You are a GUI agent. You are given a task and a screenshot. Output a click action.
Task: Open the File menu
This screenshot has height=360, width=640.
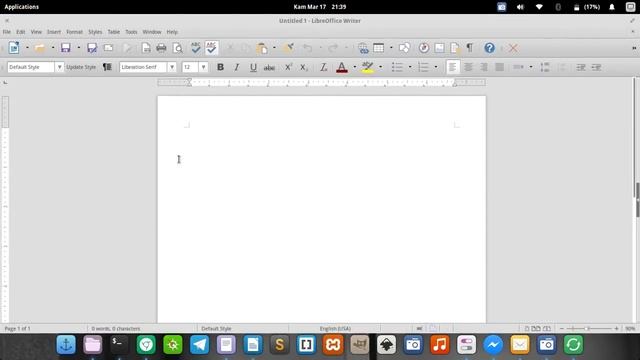7,32
